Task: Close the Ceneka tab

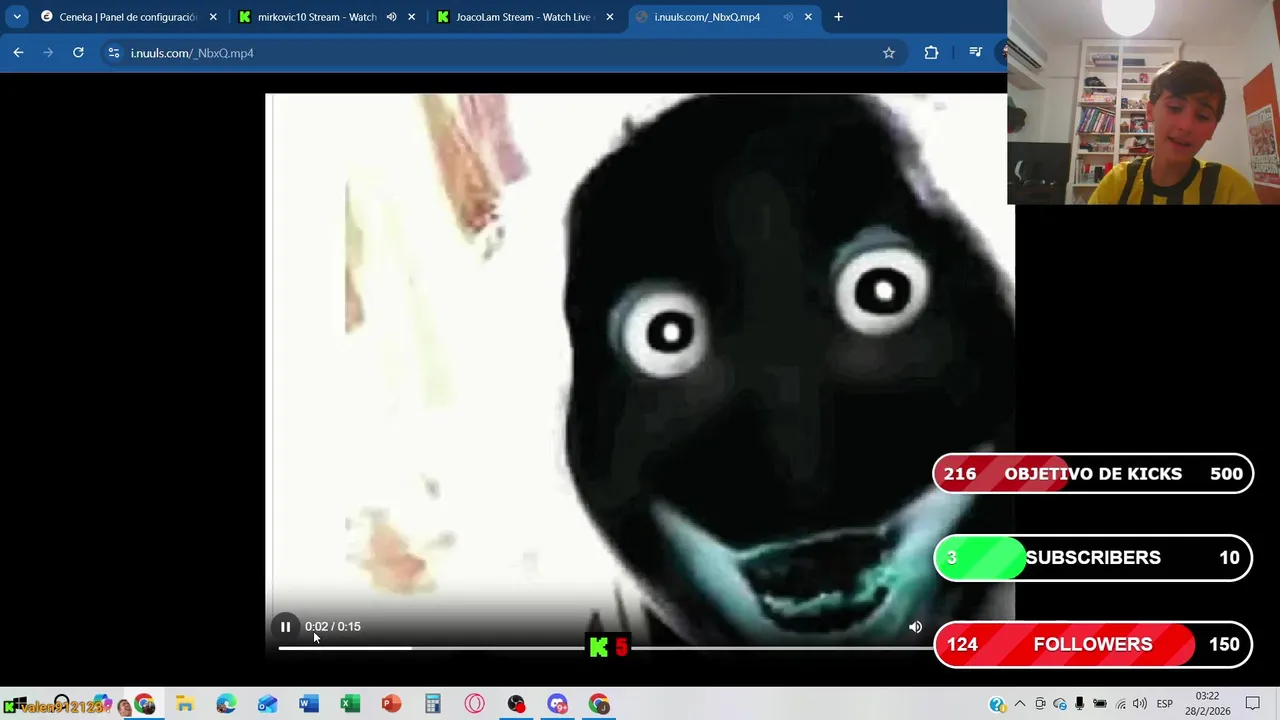Action: coord(213,17)
